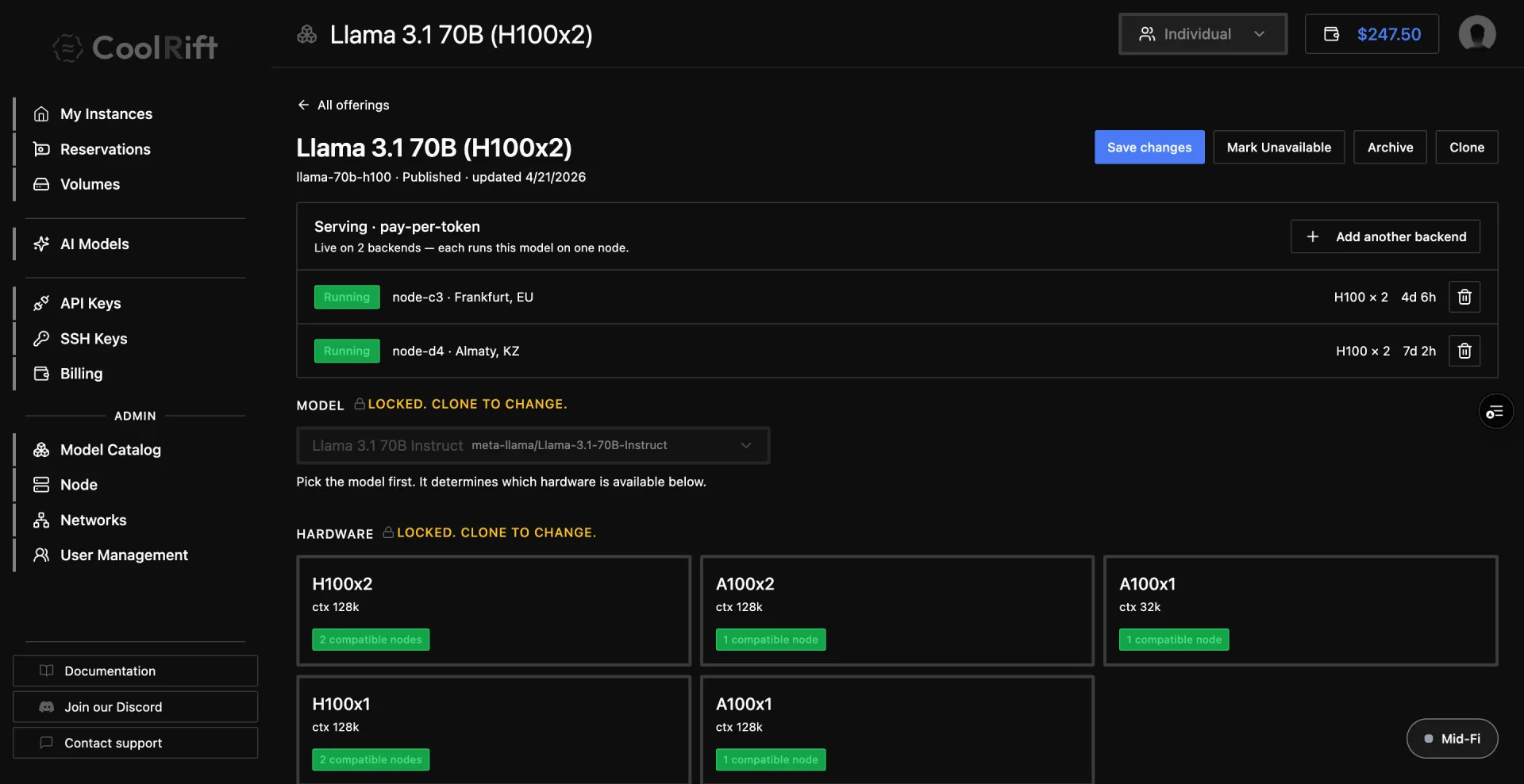
Task: Click the lock icon next to MODEL
Action: (360, 404)
